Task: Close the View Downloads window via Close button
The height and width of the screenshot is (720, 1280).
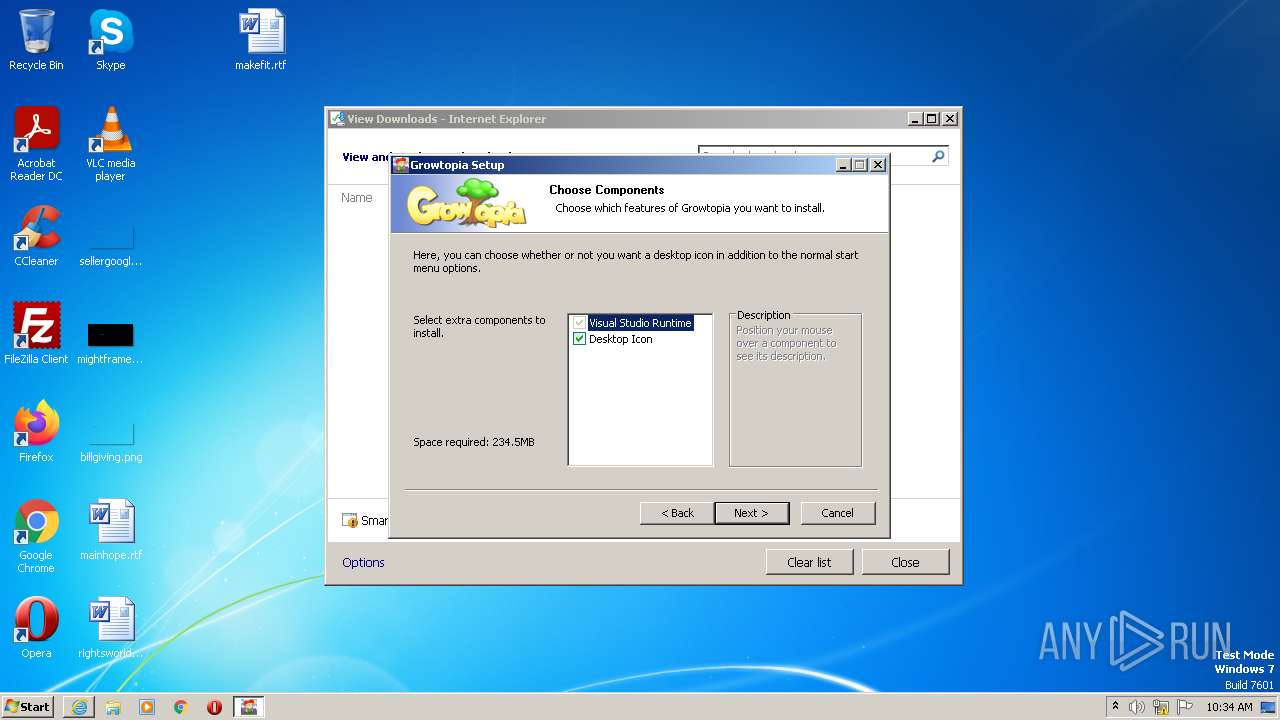Action: [905, 562]
